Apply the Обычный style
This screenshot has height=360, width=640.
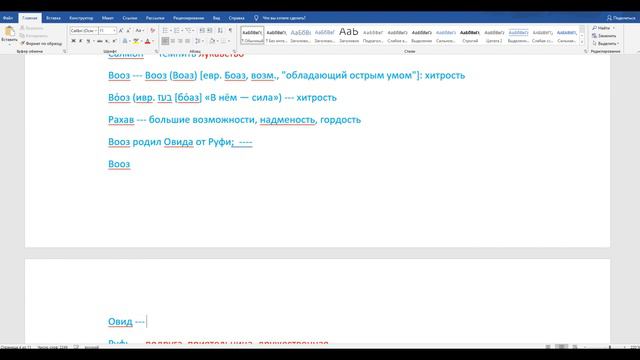(x=252, y=35)
